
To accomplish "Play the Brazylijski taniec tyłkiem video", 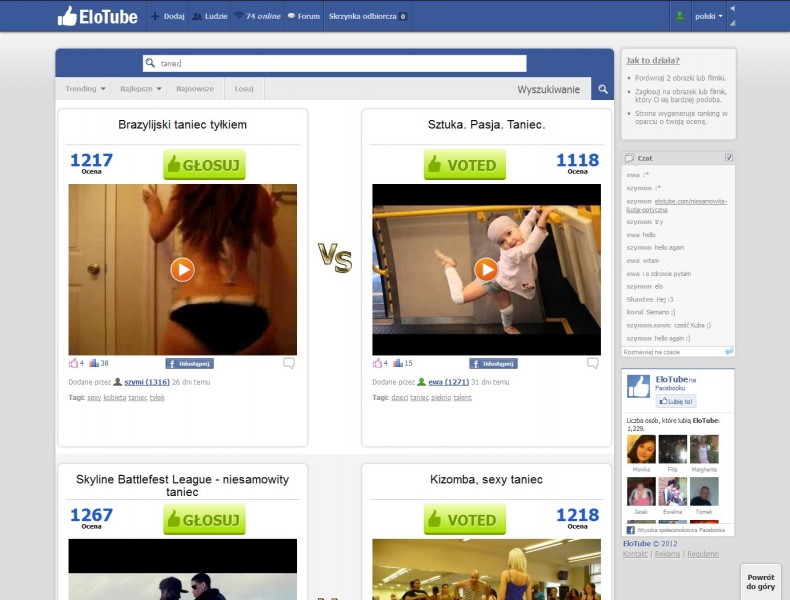I will (182, 269).
